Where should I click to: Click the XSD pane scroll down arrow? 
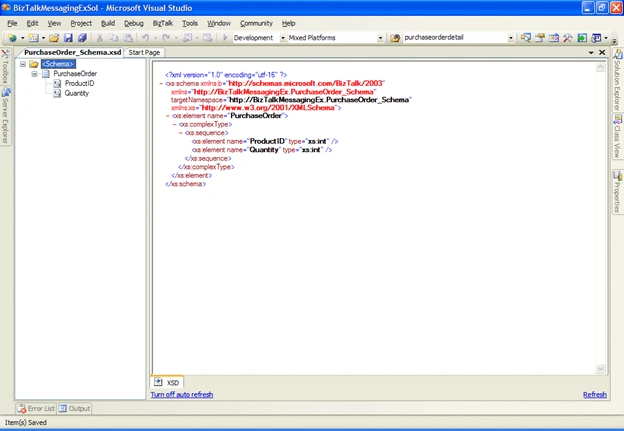pos(601,369)
